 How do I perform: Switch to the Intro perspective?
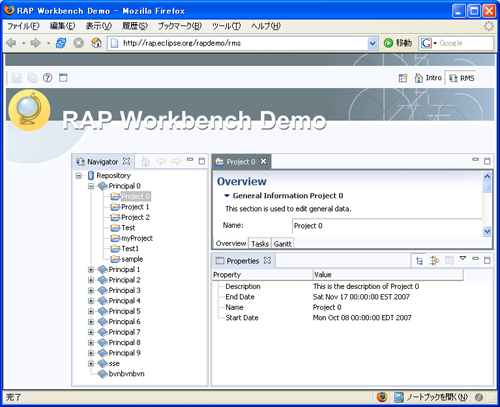[x=429, y=78]
